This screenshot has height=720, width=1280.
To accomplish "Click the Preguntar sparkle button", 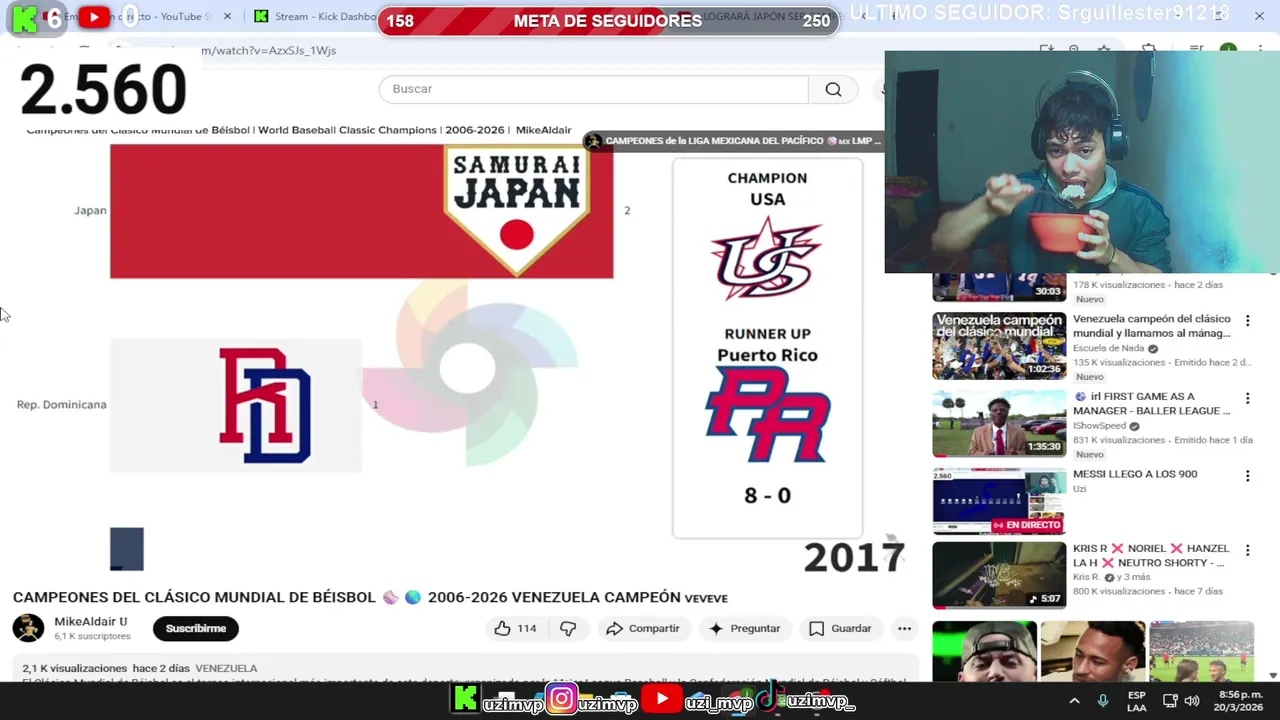I will [x=744, y=628].
